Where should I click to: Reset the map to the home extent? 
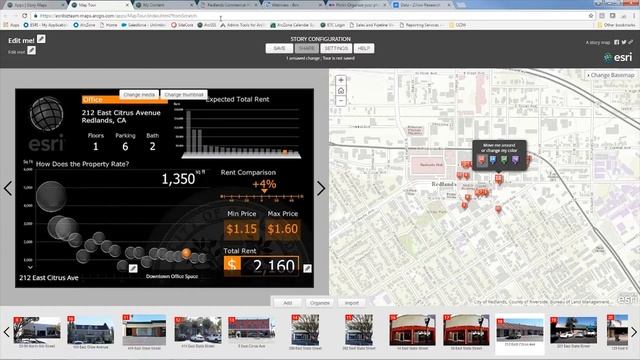click(341, 91)
